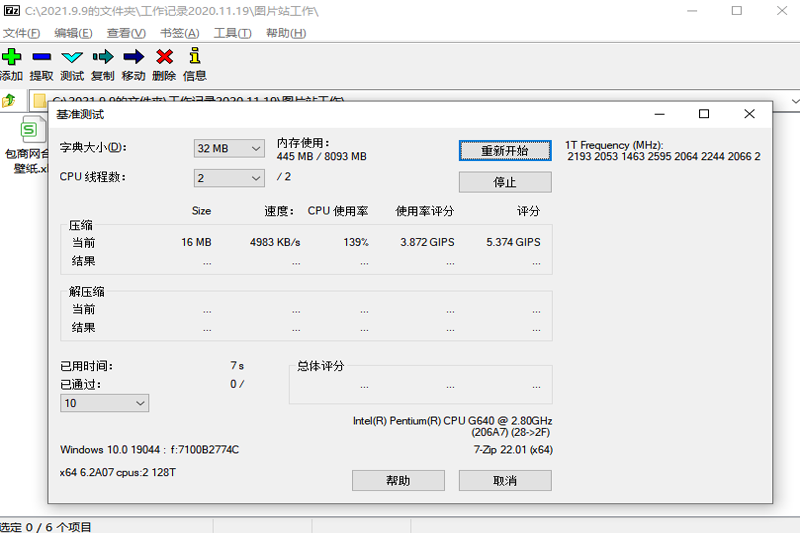This screenshot has height=533, width=800.
Task: Minimize the 基准测试 benchmark dialog
Action: (659, 114)
